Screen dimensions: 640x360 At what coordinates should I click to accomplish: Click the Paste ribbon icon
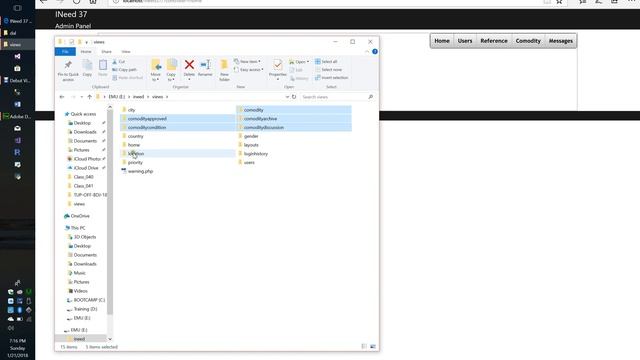click(x=103, y=68)
